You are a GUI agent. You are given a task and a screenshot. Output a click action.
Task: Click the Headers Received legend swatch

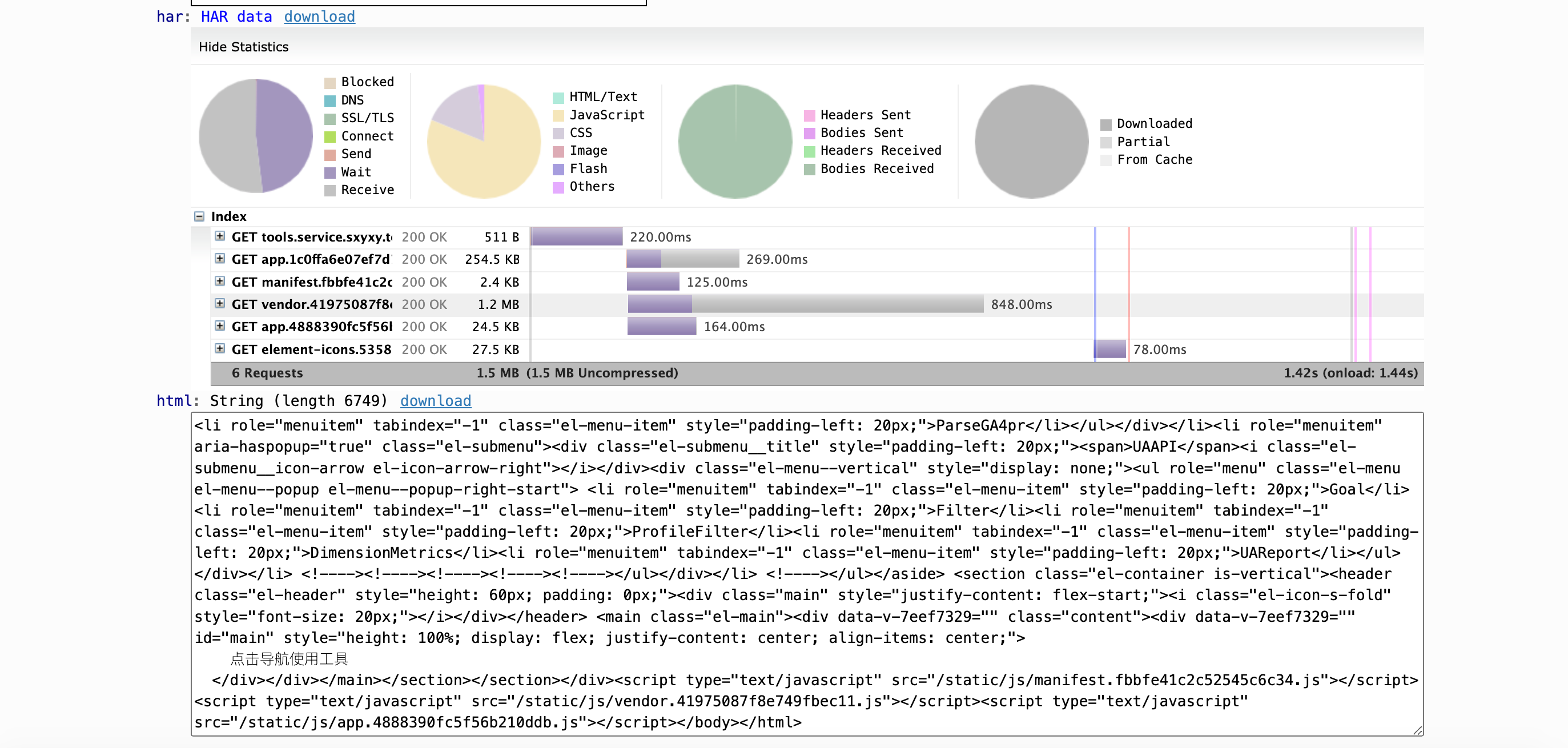(809, 151)
